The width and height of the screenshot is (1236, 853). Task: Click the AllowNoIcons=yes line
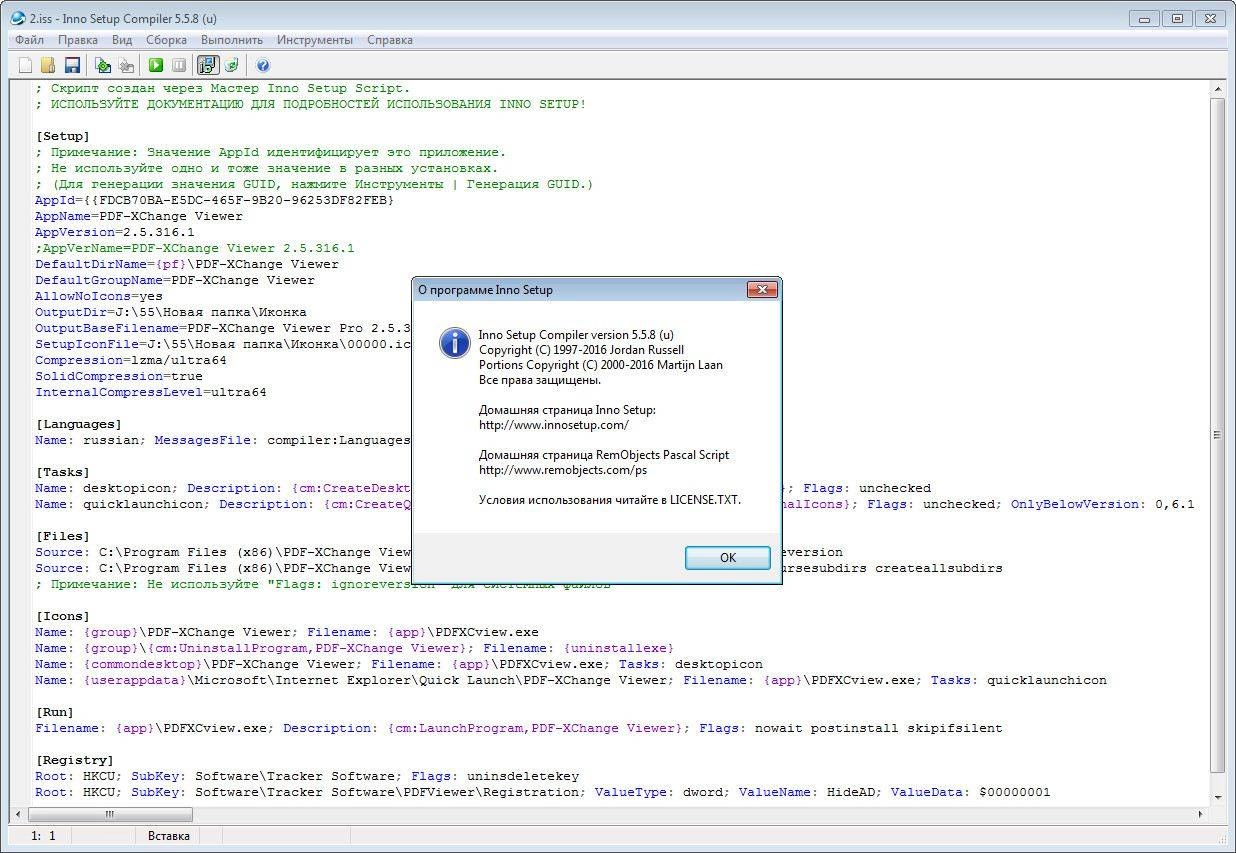point(99,296)
